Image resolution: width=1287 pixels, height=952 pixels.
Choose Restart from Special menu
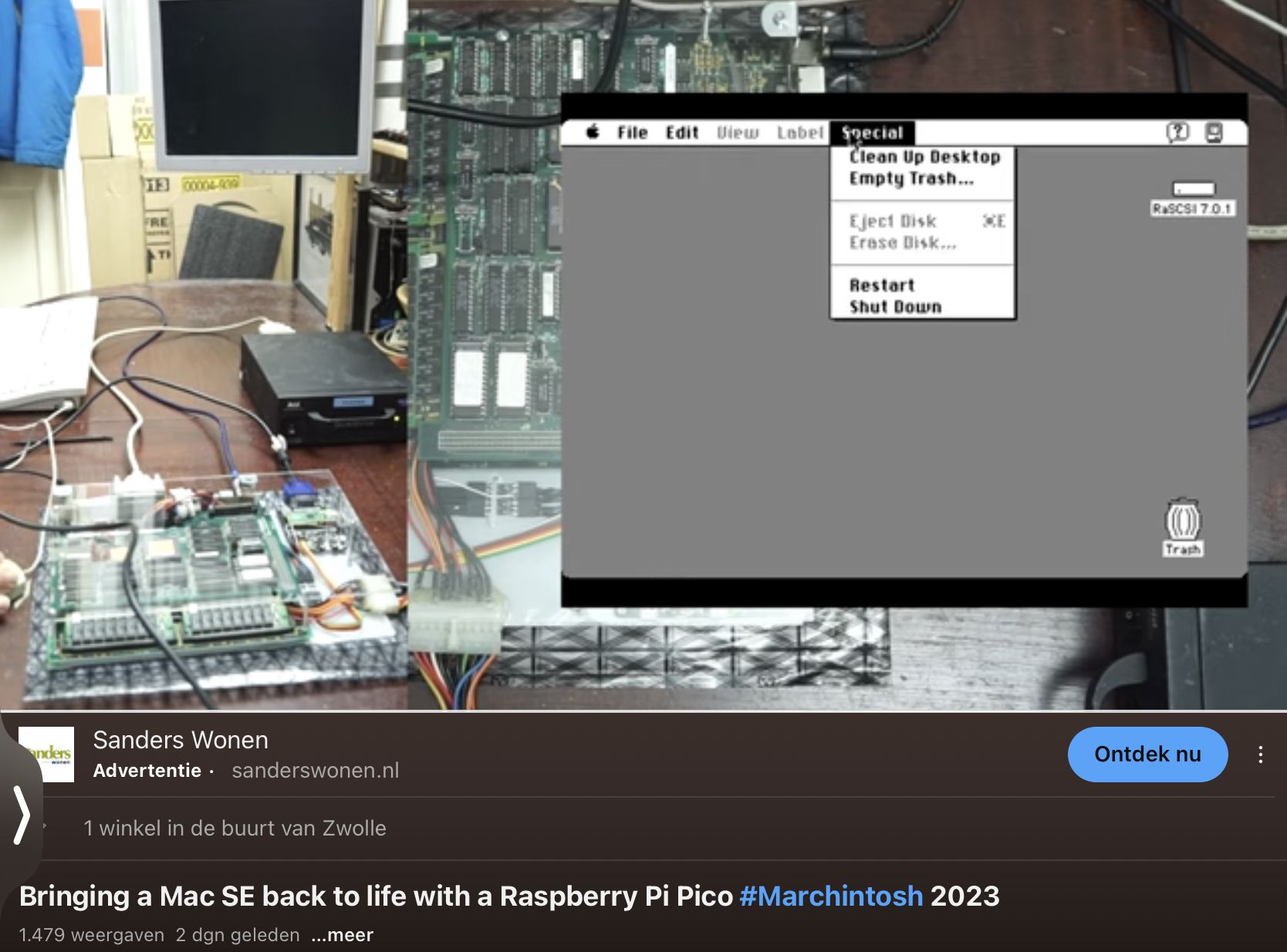882,285
